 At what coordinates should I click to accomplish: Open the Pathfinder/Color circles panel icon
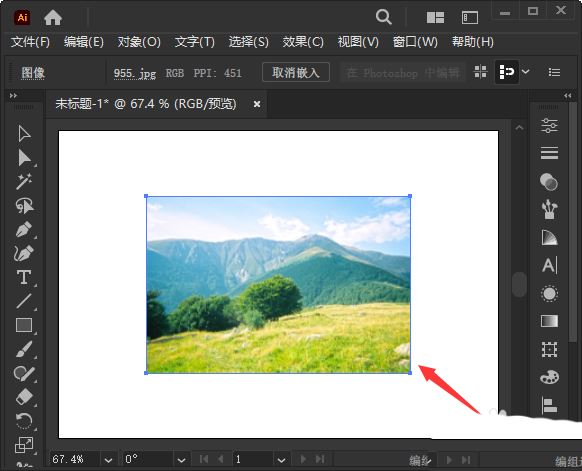tap(549, 182)
